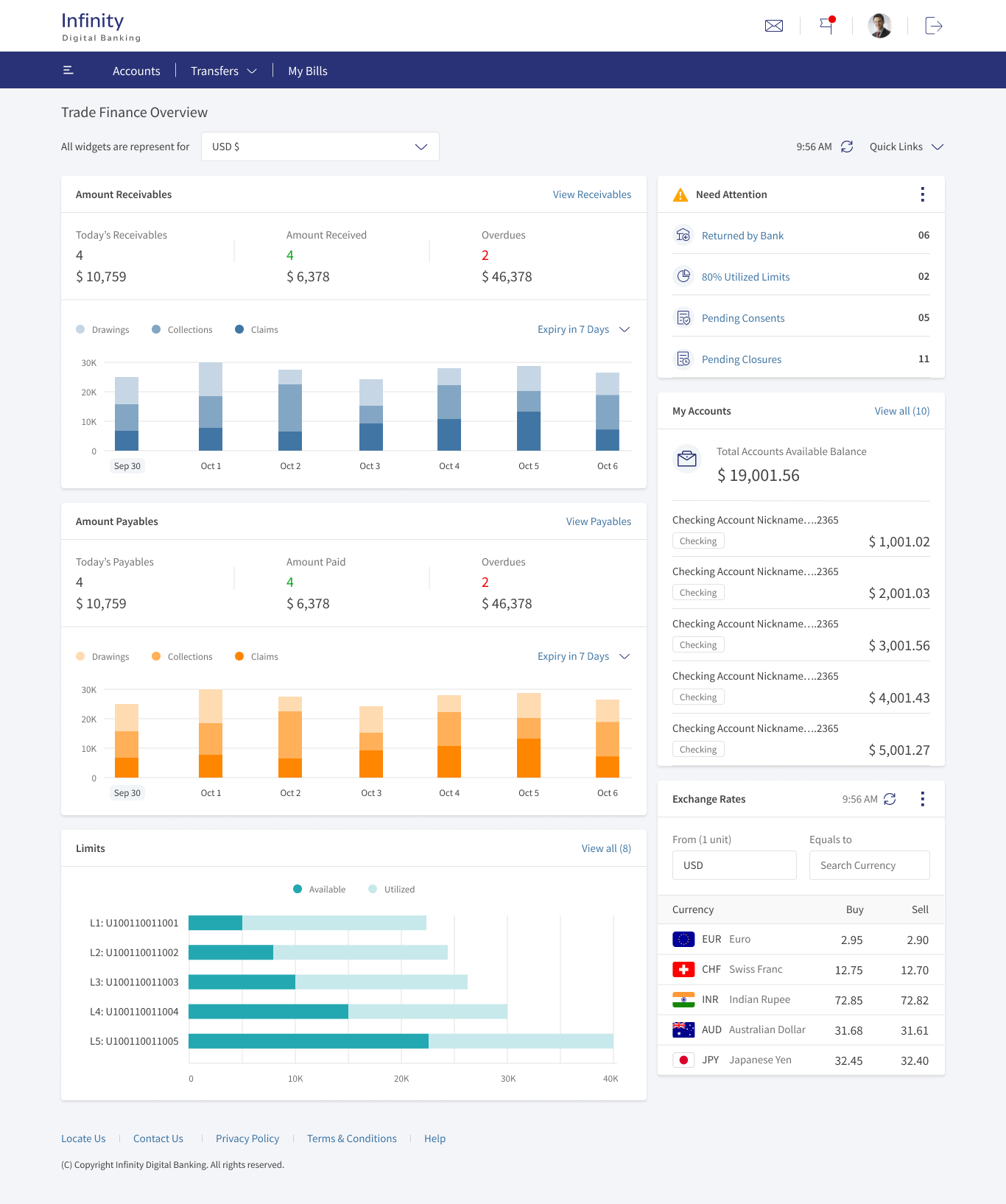The height and width of the screenshot is (1204, 1006).
Task: Open Receivables Expiry in 7 Days dropdown
Action: [x=584, y=329]
